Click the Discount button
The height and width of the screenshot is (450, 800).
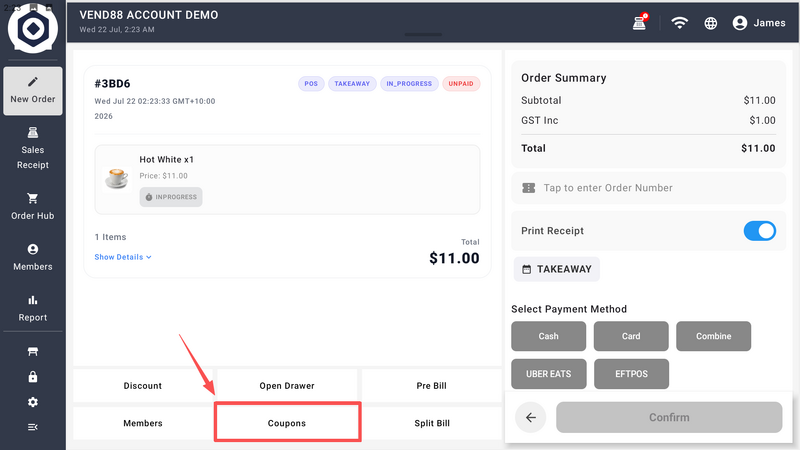tap(143, 386)
